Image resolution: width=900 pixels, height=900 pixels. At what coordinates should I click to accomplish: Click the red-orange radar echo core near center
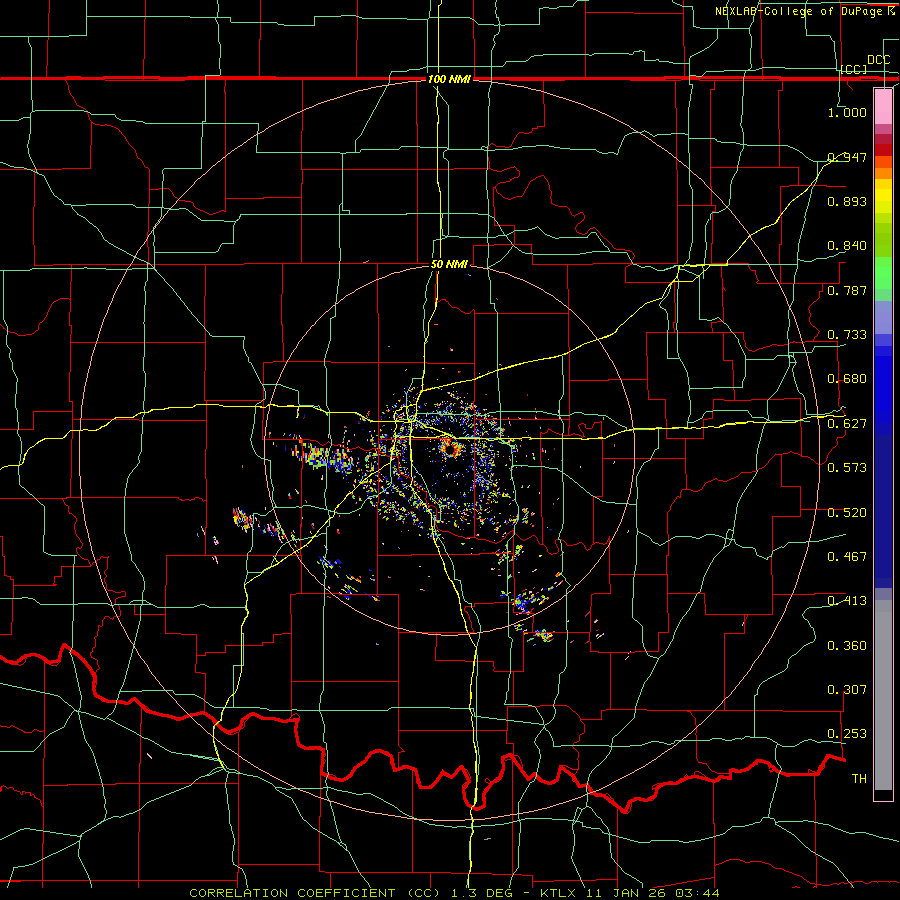click(x=450, y=448)
